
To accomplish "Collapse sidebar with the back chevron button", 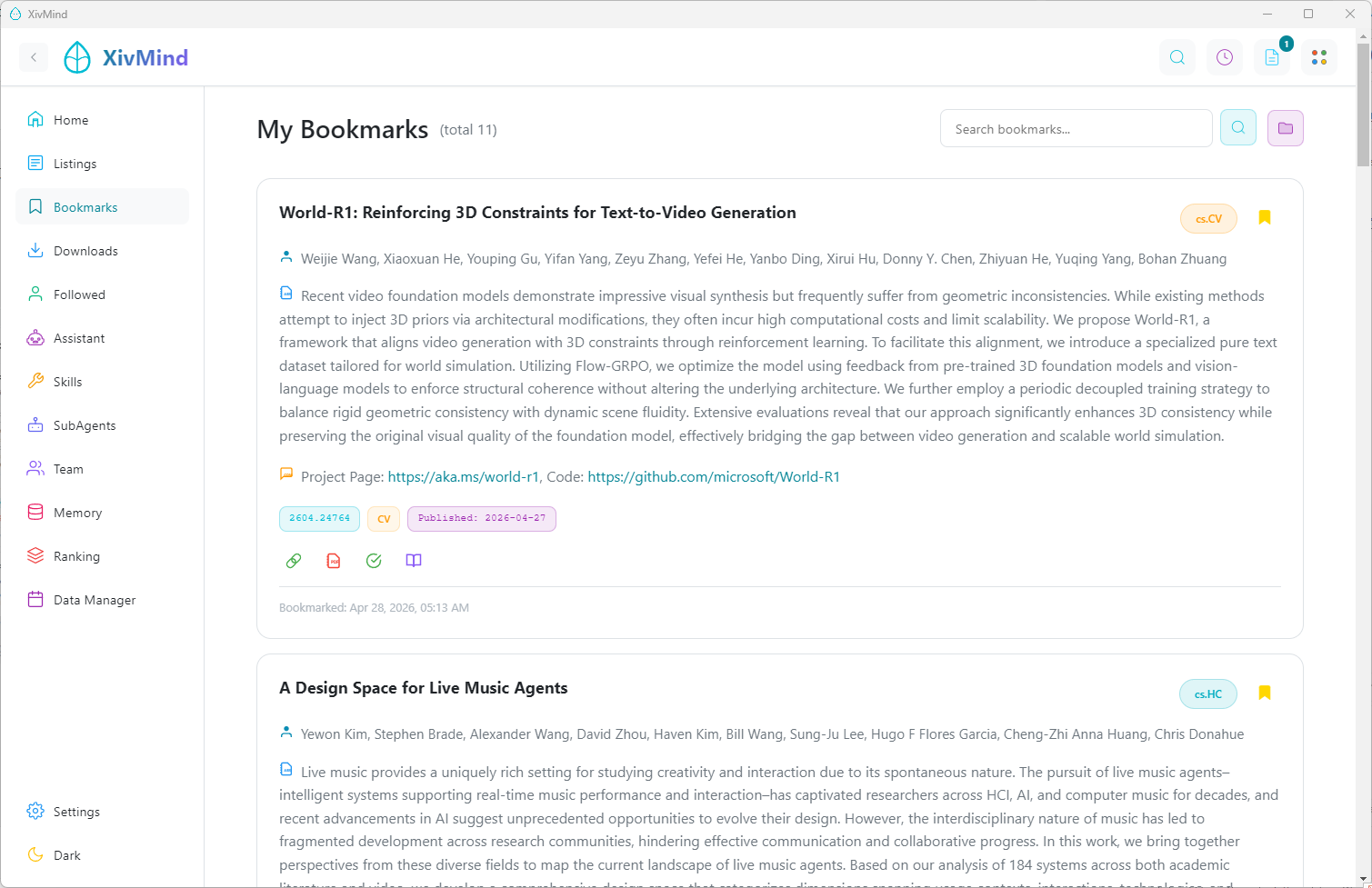I will [34, 57].
